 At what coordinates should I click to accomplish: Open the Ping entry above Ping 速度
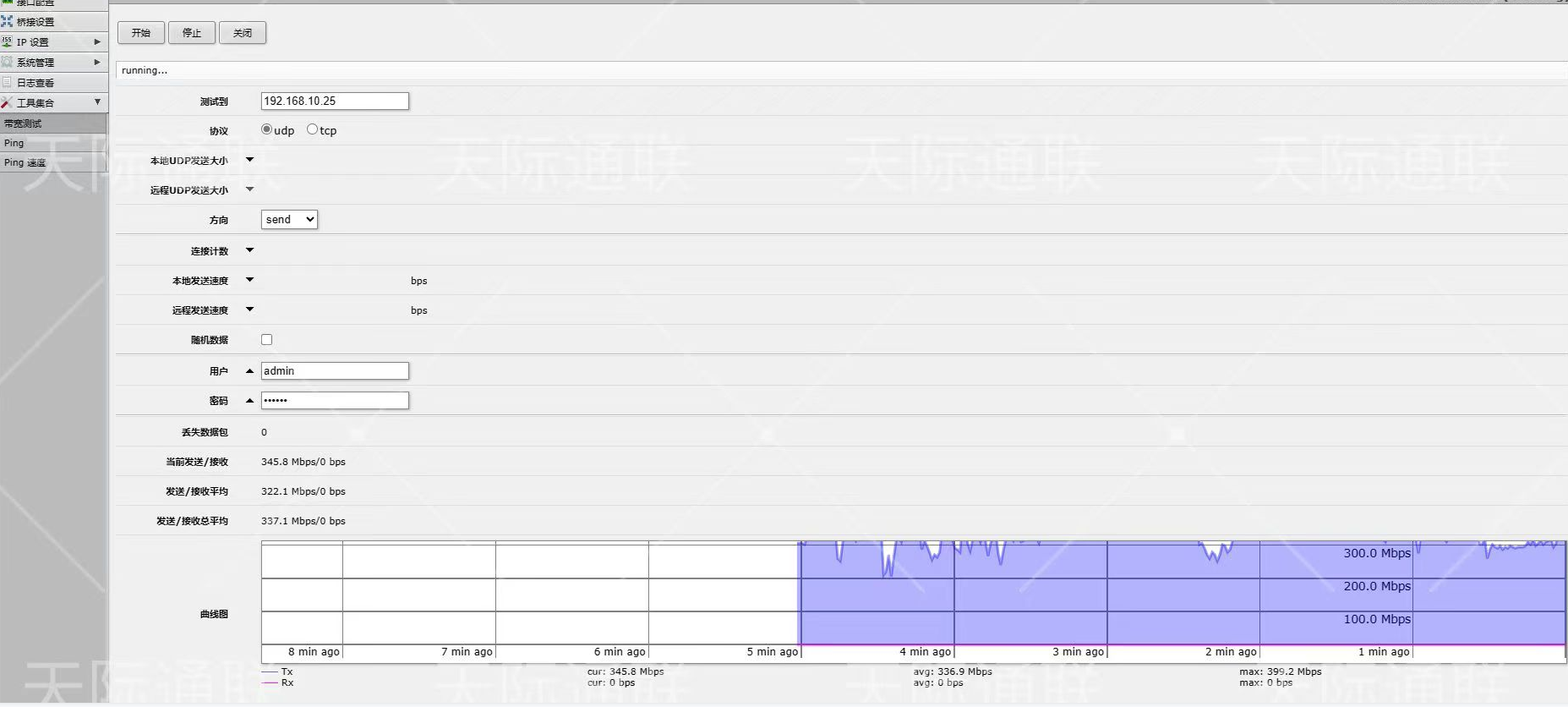click(54, 143)
